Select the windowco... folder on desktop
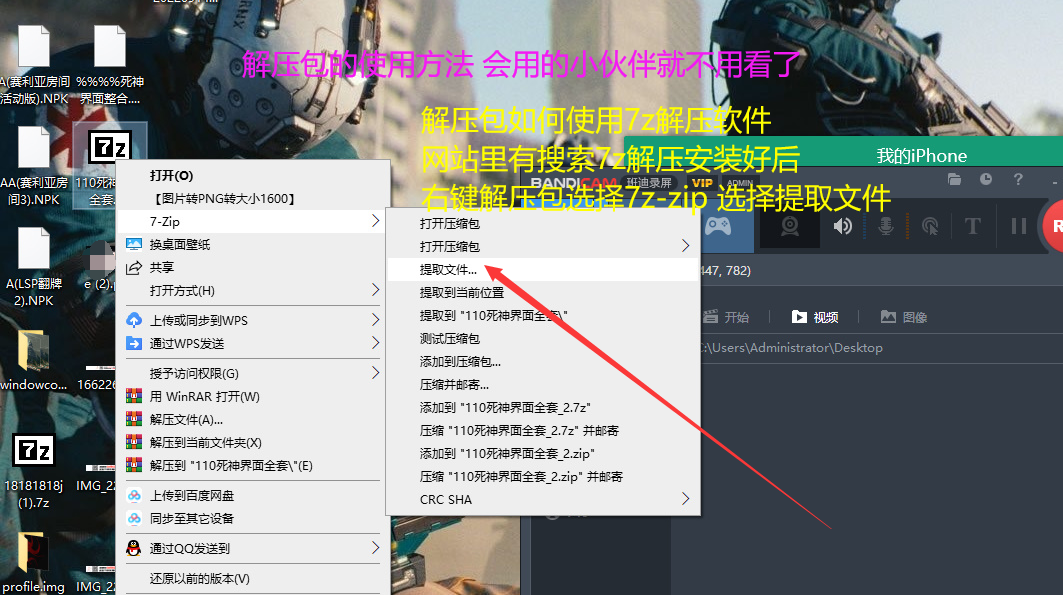 click(34, 361)
